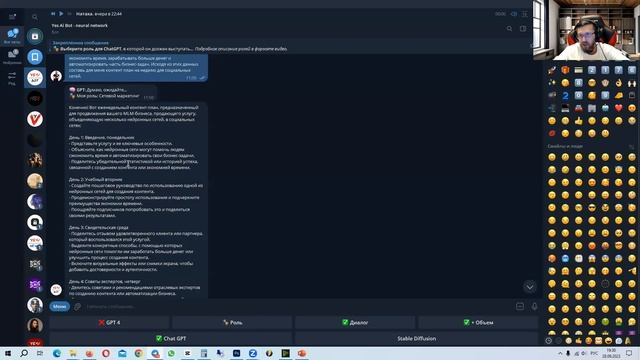Click the paperclip attach icon

click(78, 306)
